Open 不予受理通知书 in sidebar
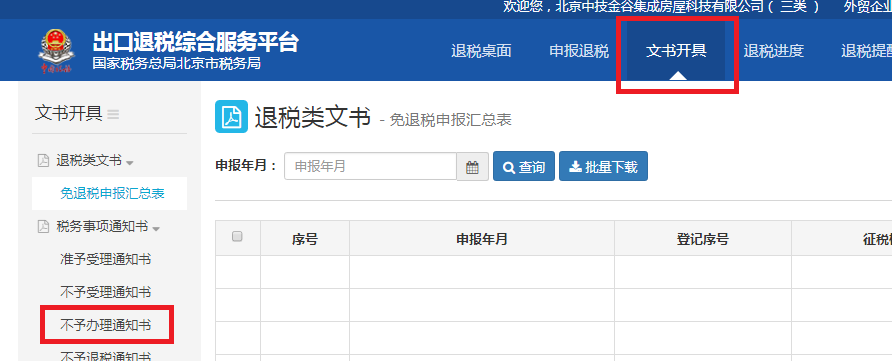The image size is (892, 361). 105,293
